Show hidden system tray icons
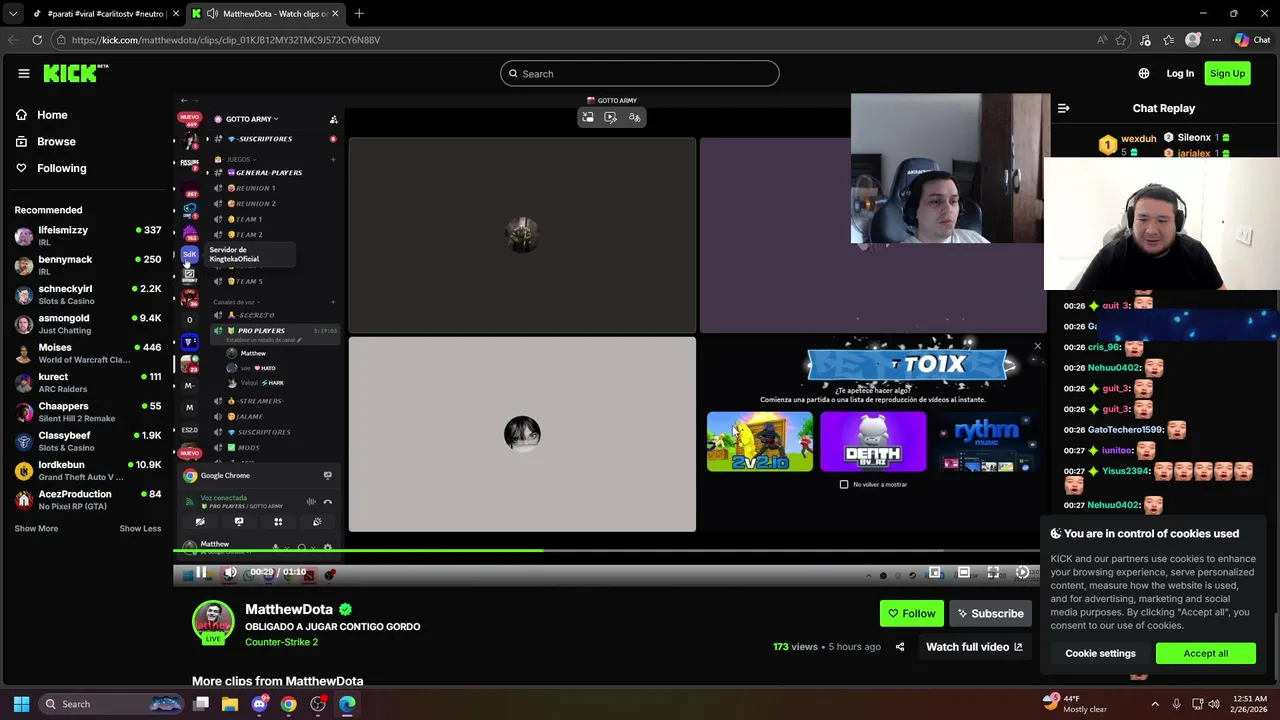 tap(1155, 704)
